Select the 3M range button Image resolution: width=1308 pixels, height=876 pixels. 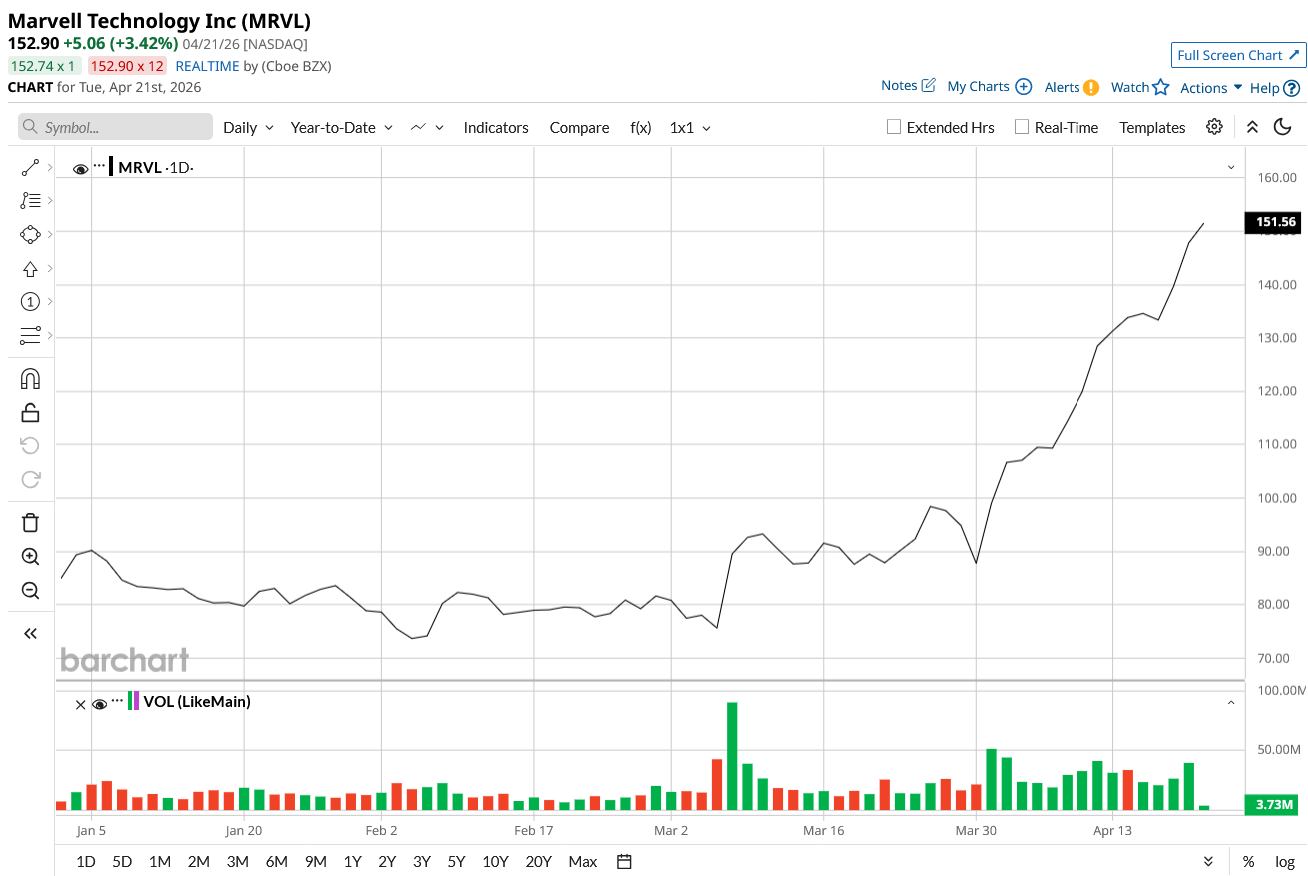(x=237, y=861)
